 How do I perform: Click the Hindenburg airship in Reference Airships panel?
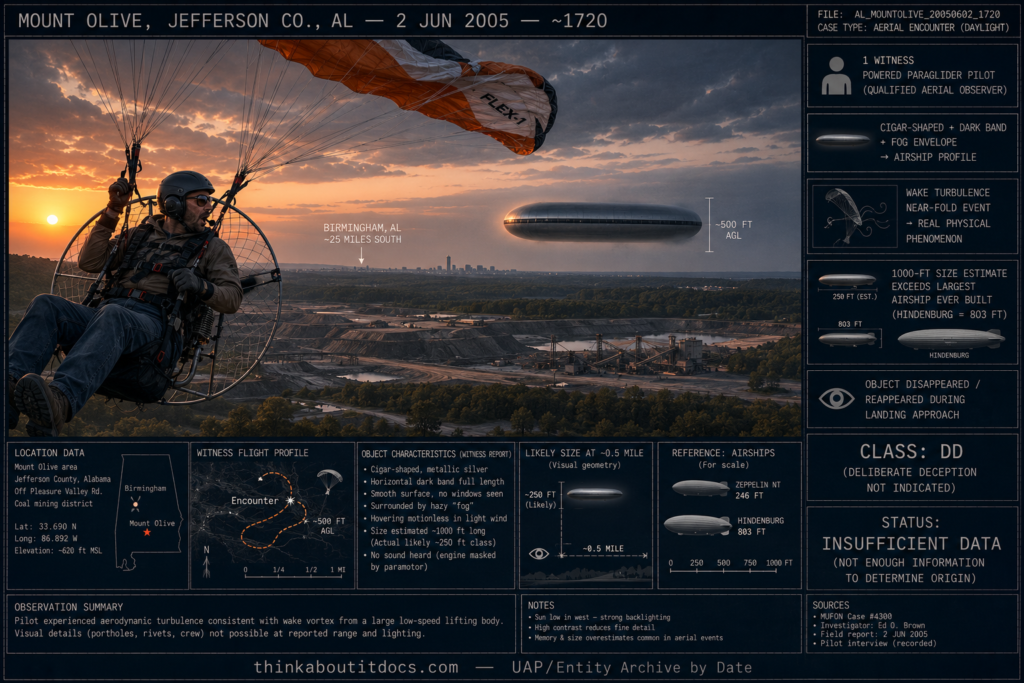point(697,525)
